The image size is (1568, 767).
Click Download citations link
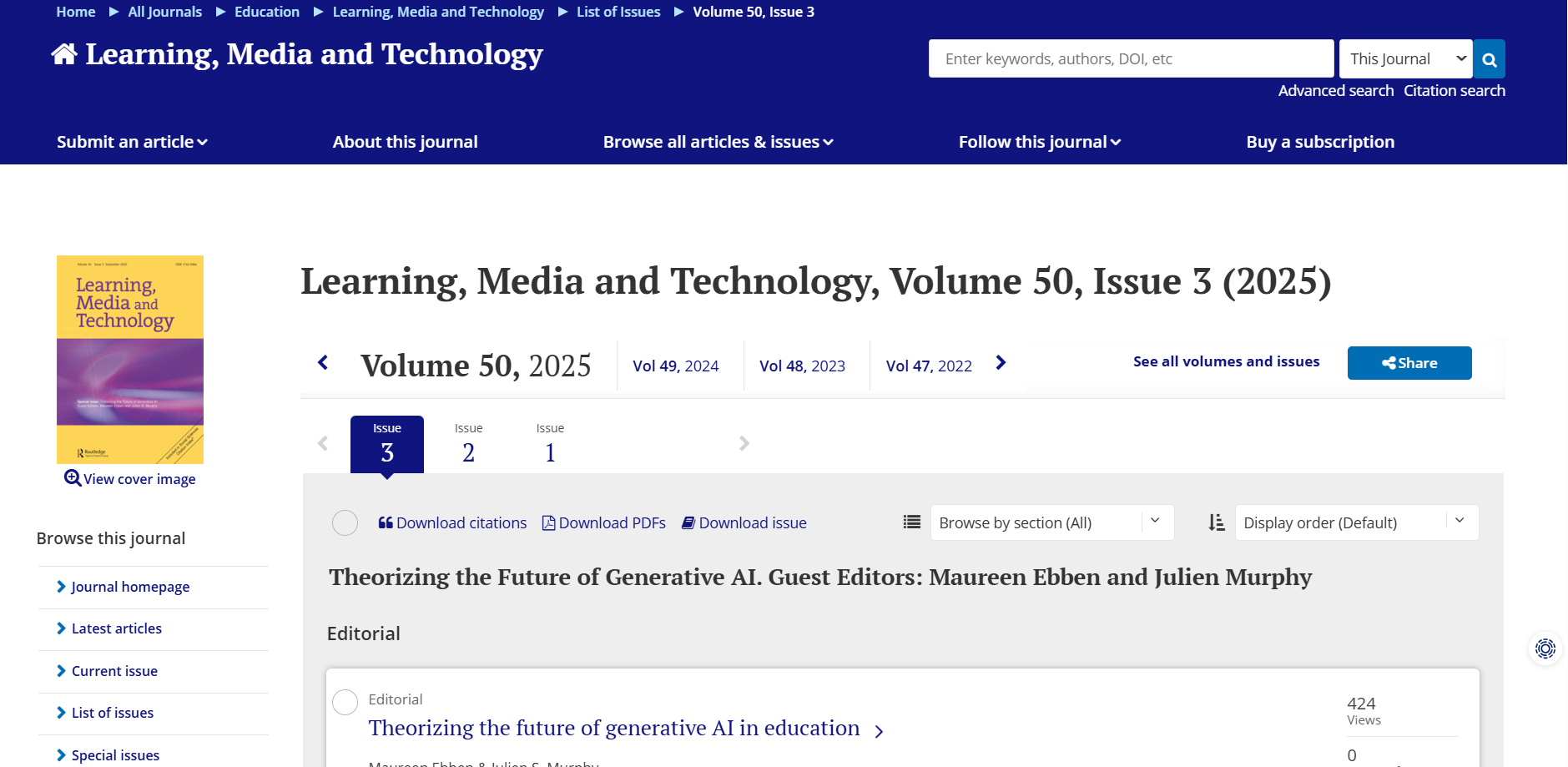click(x=452, y=522)
